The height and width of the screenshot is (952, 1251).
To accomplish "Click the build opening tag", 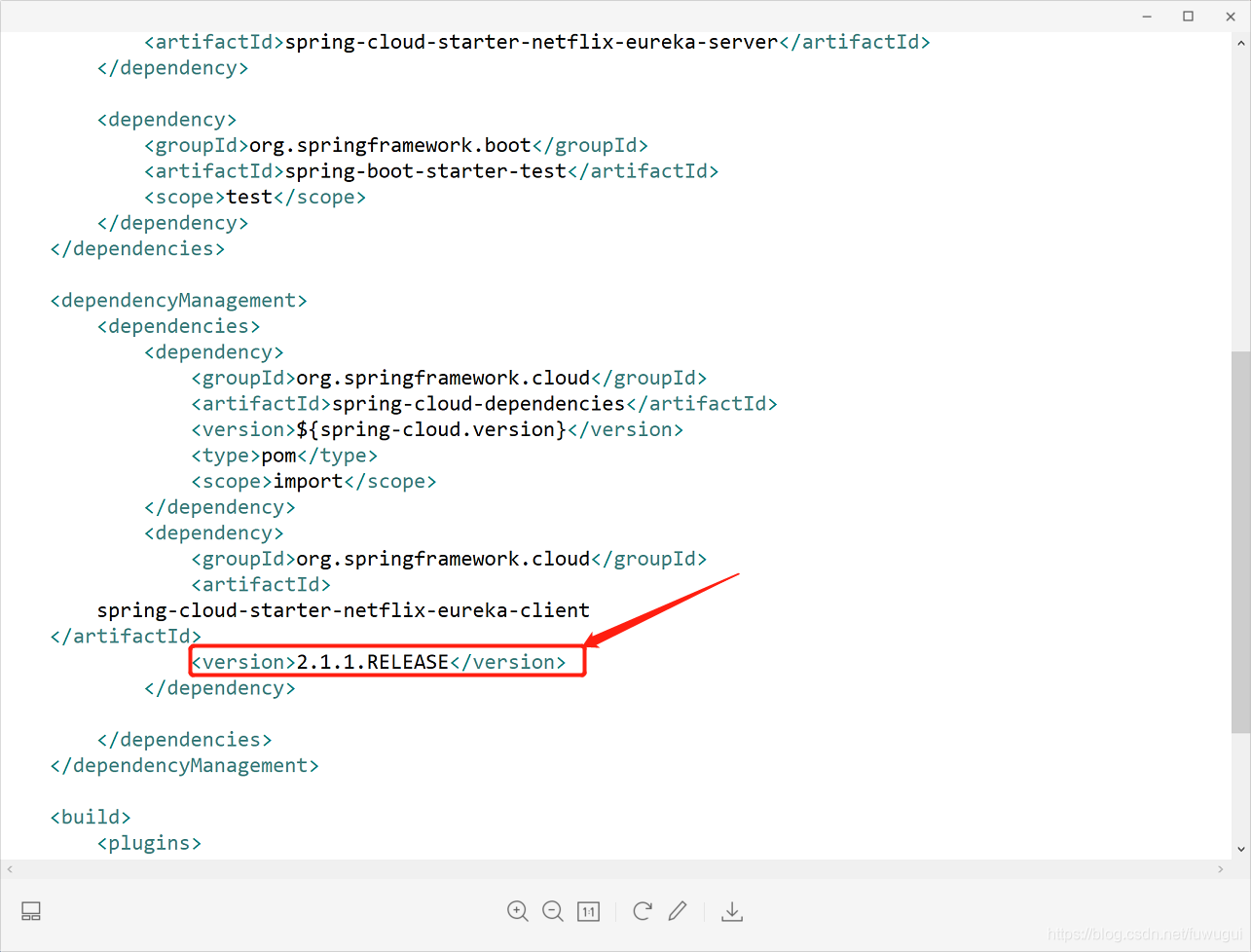I will tap(90, 818).
